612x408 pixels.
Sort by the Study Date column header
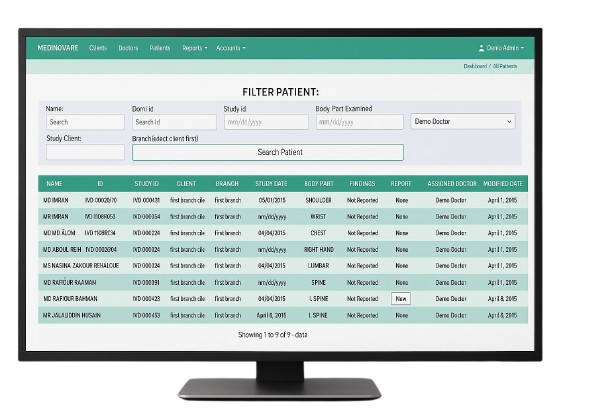[271, 184]
